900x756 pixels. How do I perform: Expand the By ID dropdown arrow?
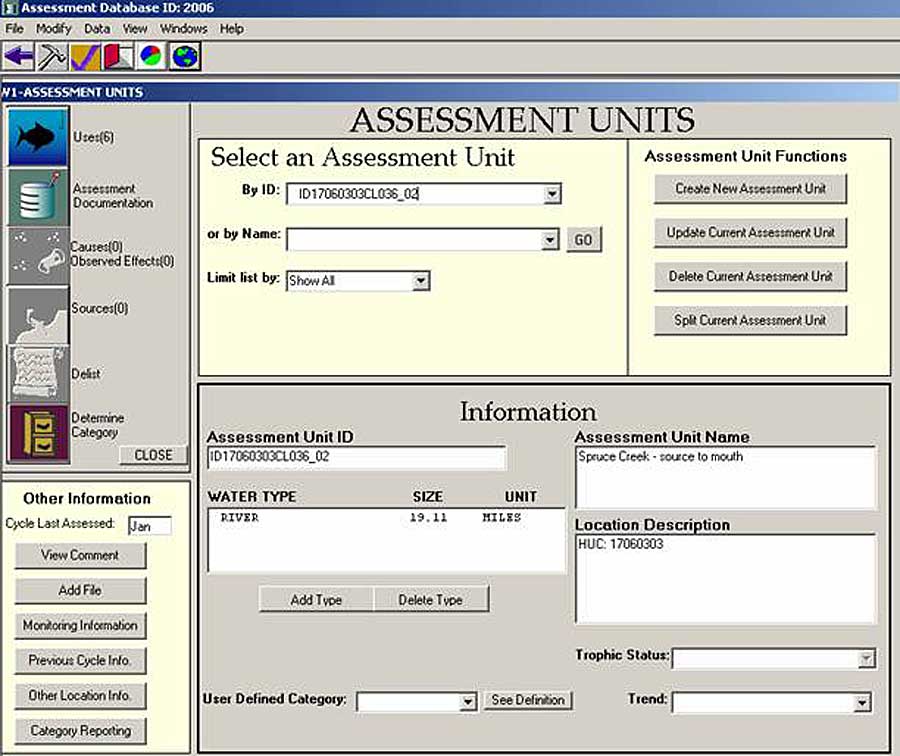[552, 194]
